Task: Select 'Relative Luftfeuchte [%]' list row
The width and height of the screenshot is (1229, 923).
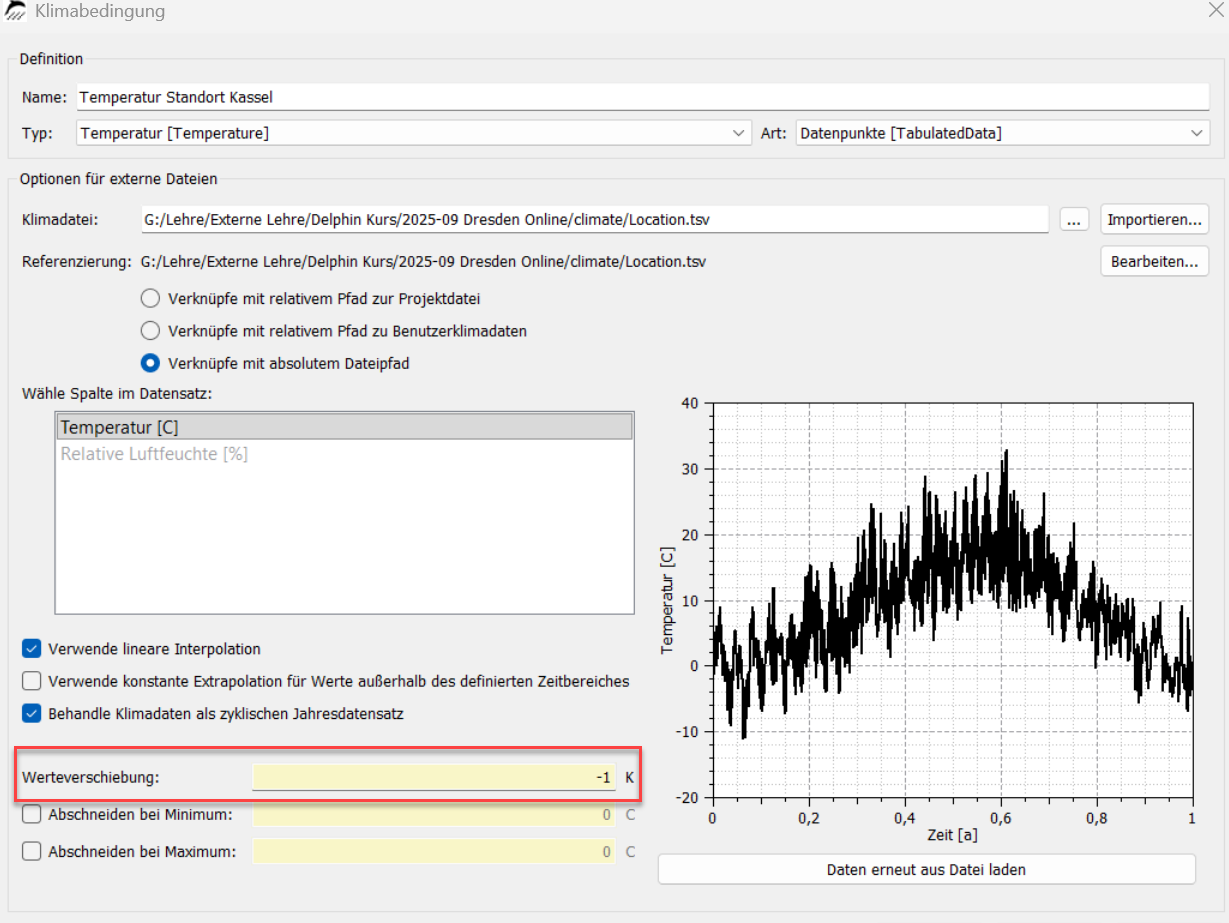Action: (x=345, y=454)
